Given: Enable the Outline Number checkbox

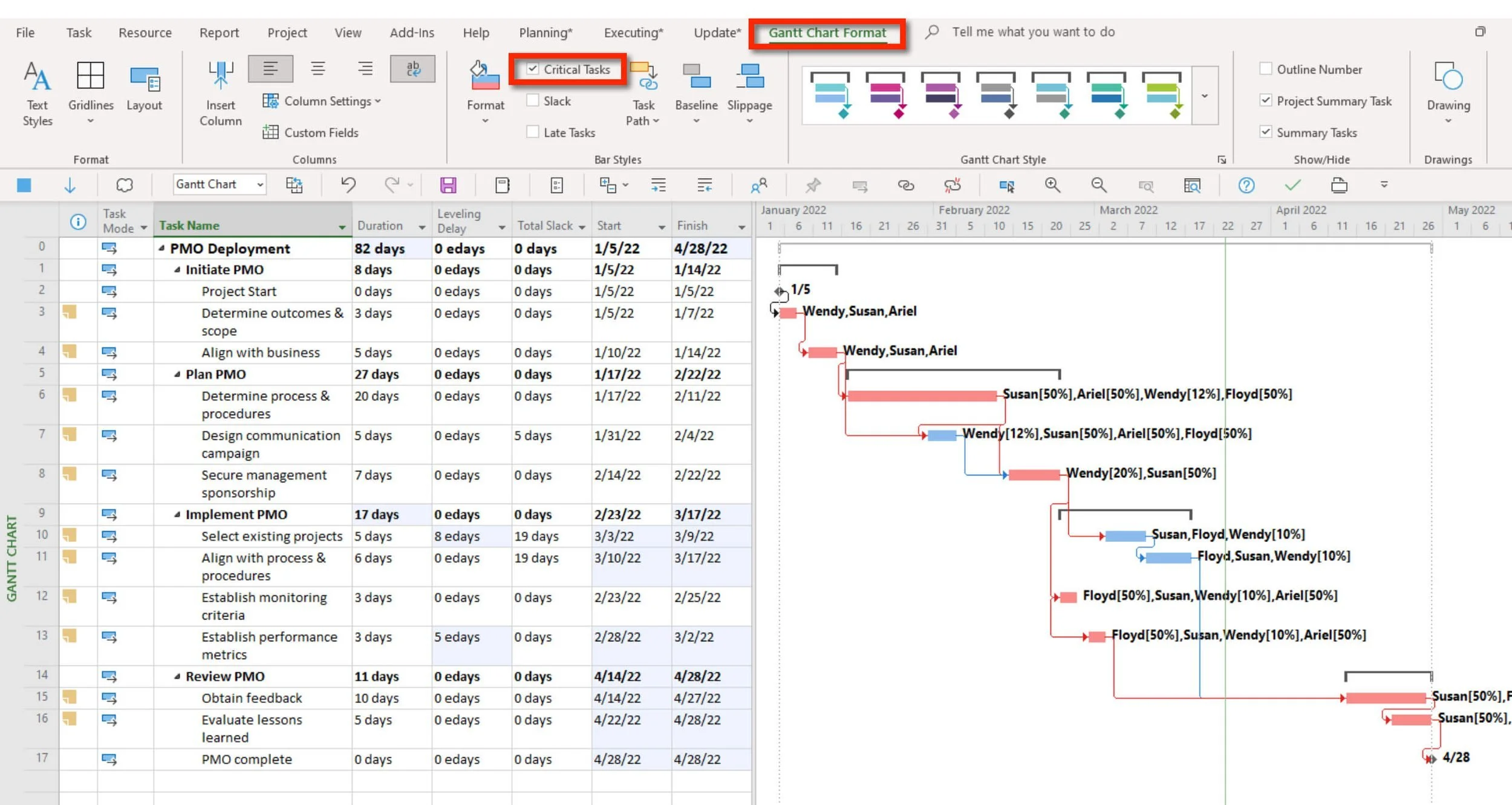Looking at the screenshot, I should click(x=1265, y=68).
